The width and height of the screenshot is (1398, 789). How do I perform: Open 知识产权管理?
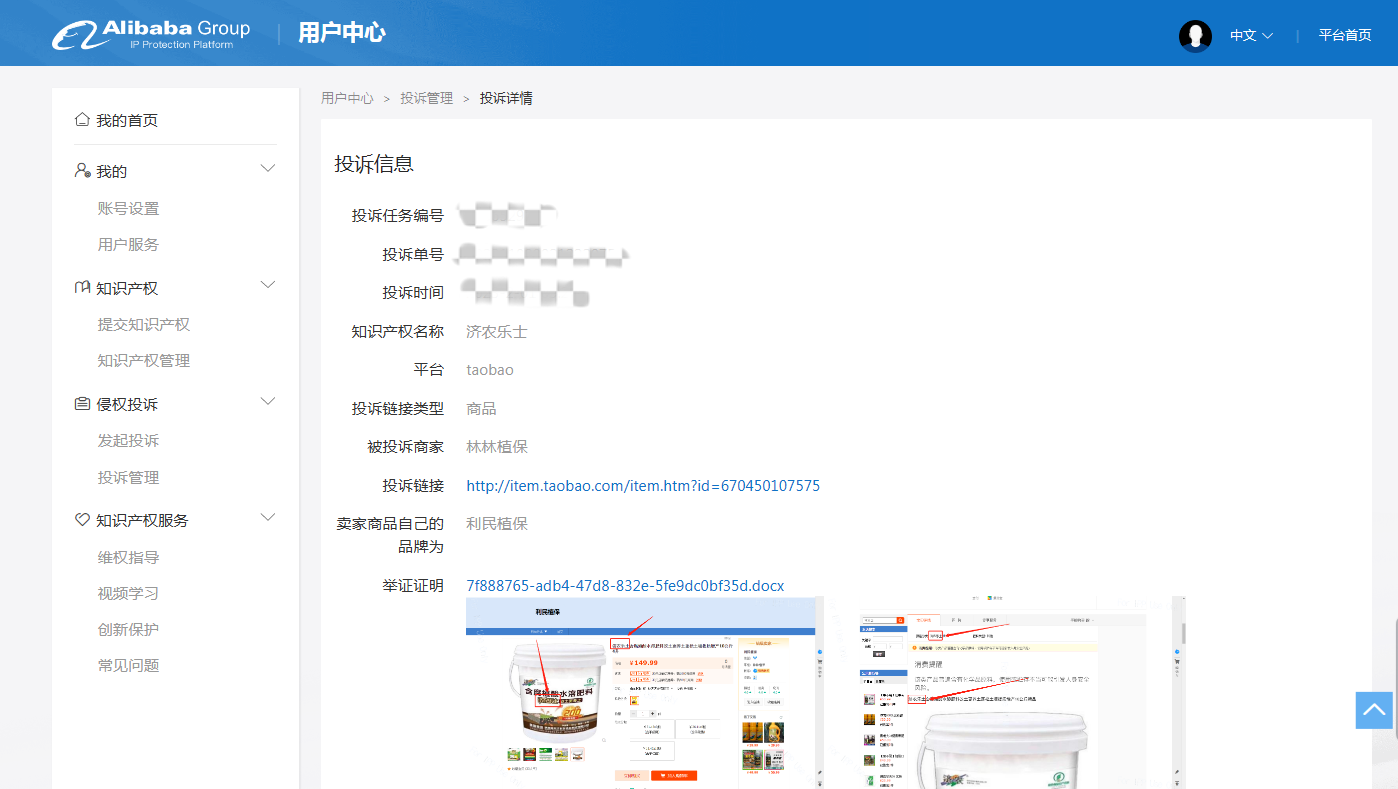point(144,360)
